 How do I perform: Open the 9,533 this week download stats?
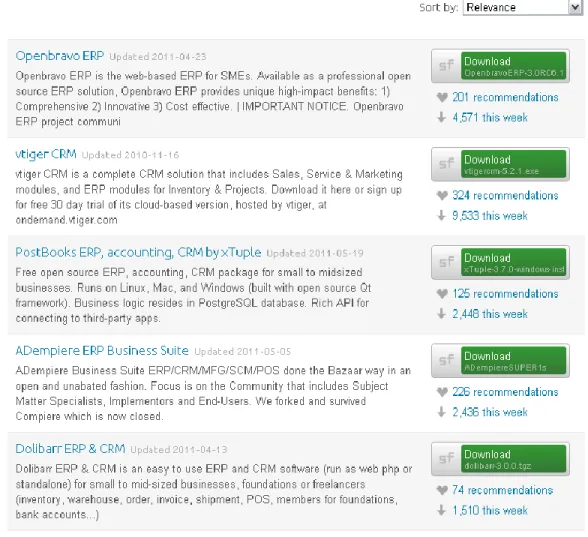490,216
